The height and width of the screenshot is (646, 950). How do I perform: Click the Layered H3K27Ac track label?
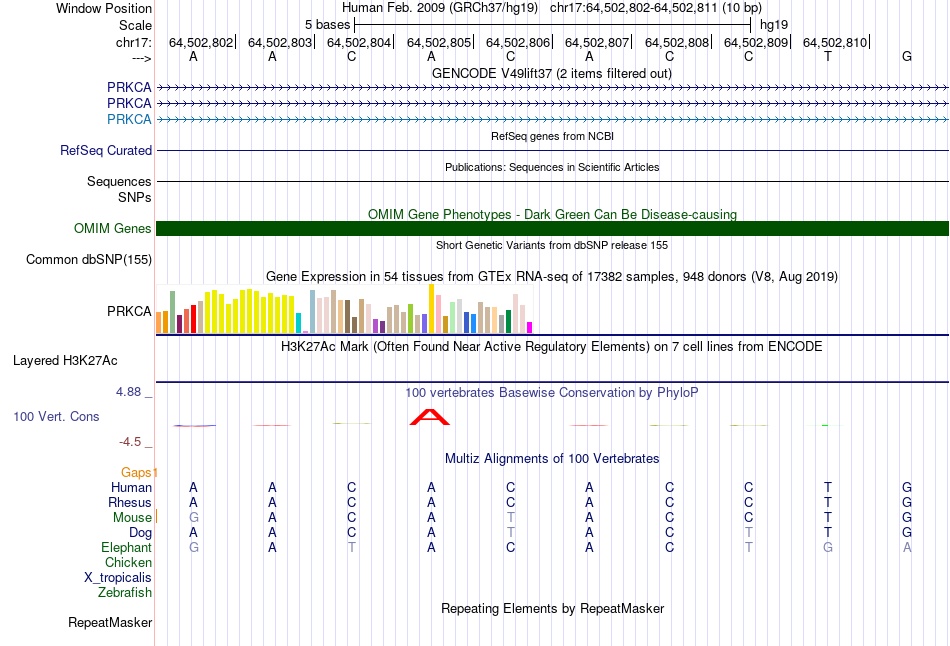click(x=65, y=361)
